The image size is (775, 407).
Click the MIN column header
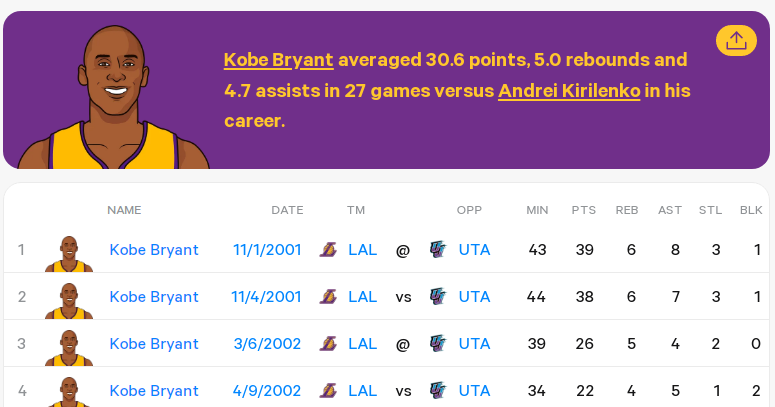[x=538, y=210]
